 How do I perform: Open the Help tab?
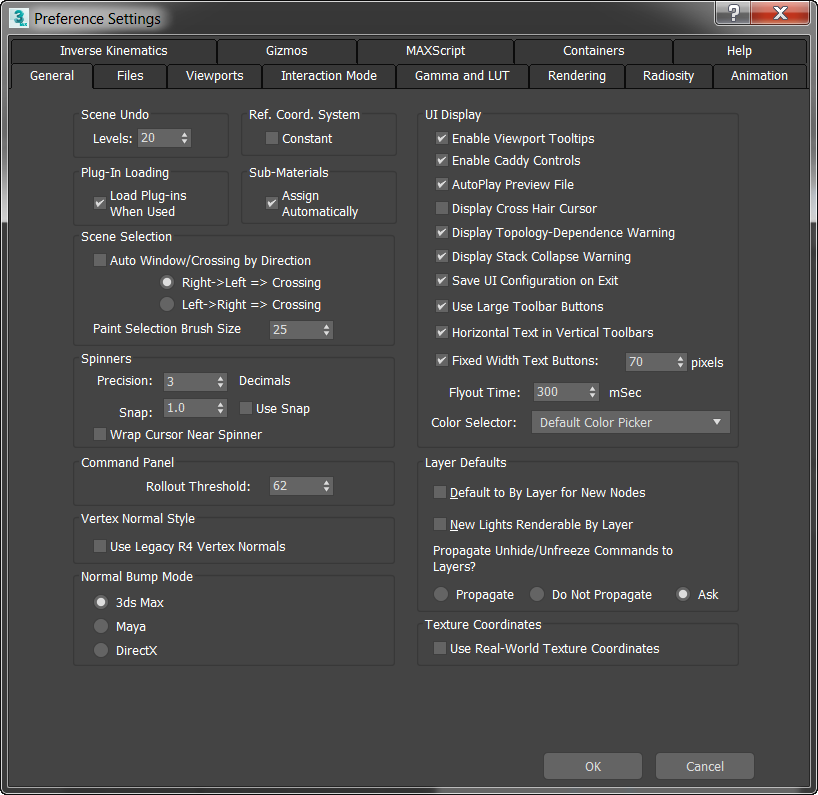739,51
